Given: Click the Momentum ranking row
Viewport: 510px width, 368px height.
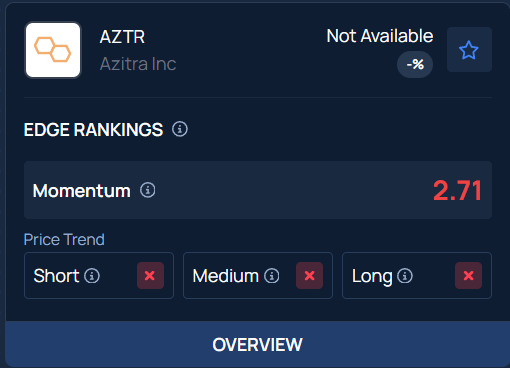Looking at the screenshot, I should (x=258, y=190).
